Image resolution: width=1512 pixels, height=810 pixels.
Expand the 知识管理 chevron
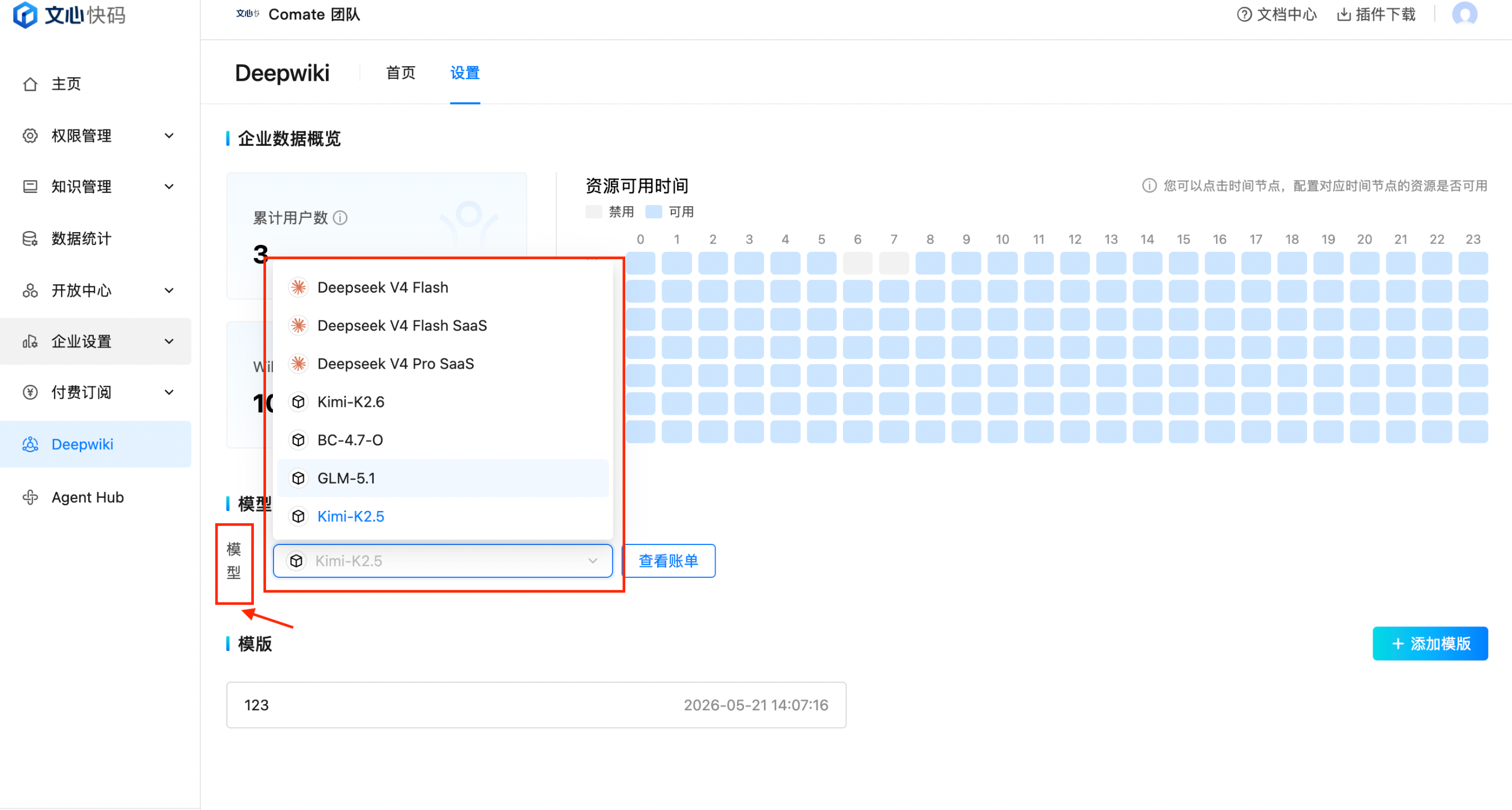[x=169, y=187]
